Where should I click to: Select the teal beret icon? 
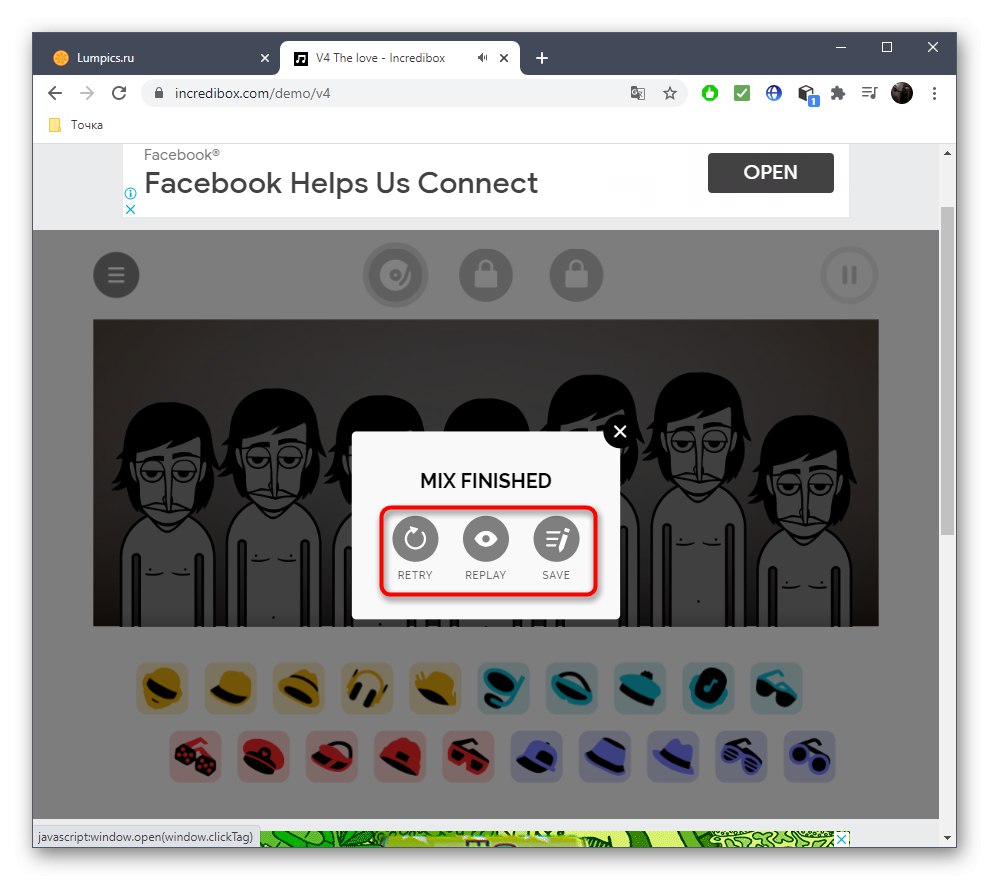(640, 688)
